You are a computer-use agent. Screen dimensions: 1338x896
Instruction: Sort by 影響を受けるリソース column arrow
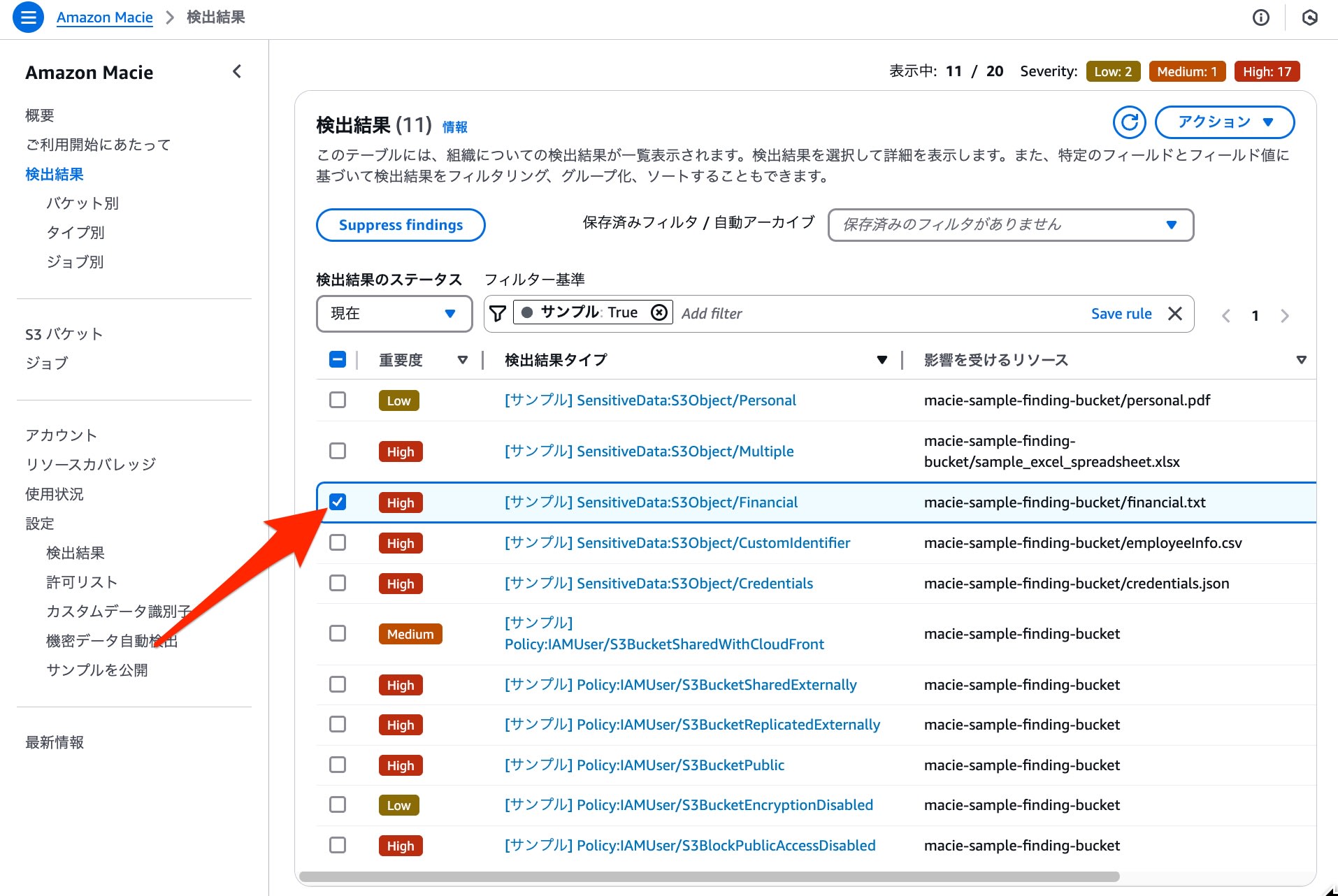point(1301,360)
